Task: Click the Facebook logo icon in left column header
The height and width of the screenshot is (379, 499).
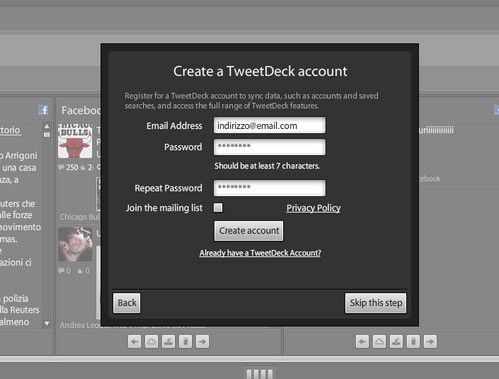Action: tap(43, 110)
